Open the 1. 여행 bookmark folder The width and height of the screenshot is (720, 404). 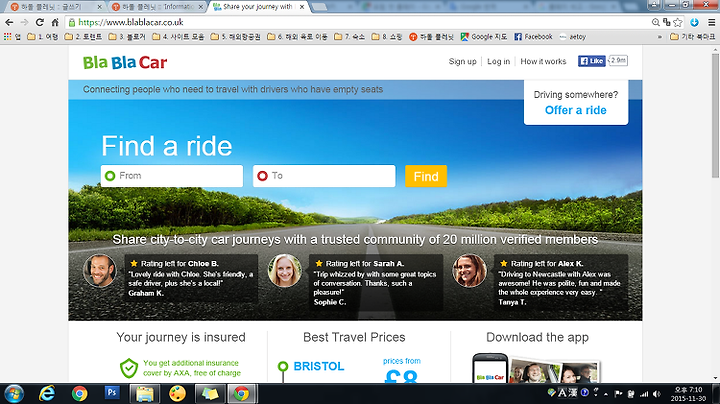point(43,37)
